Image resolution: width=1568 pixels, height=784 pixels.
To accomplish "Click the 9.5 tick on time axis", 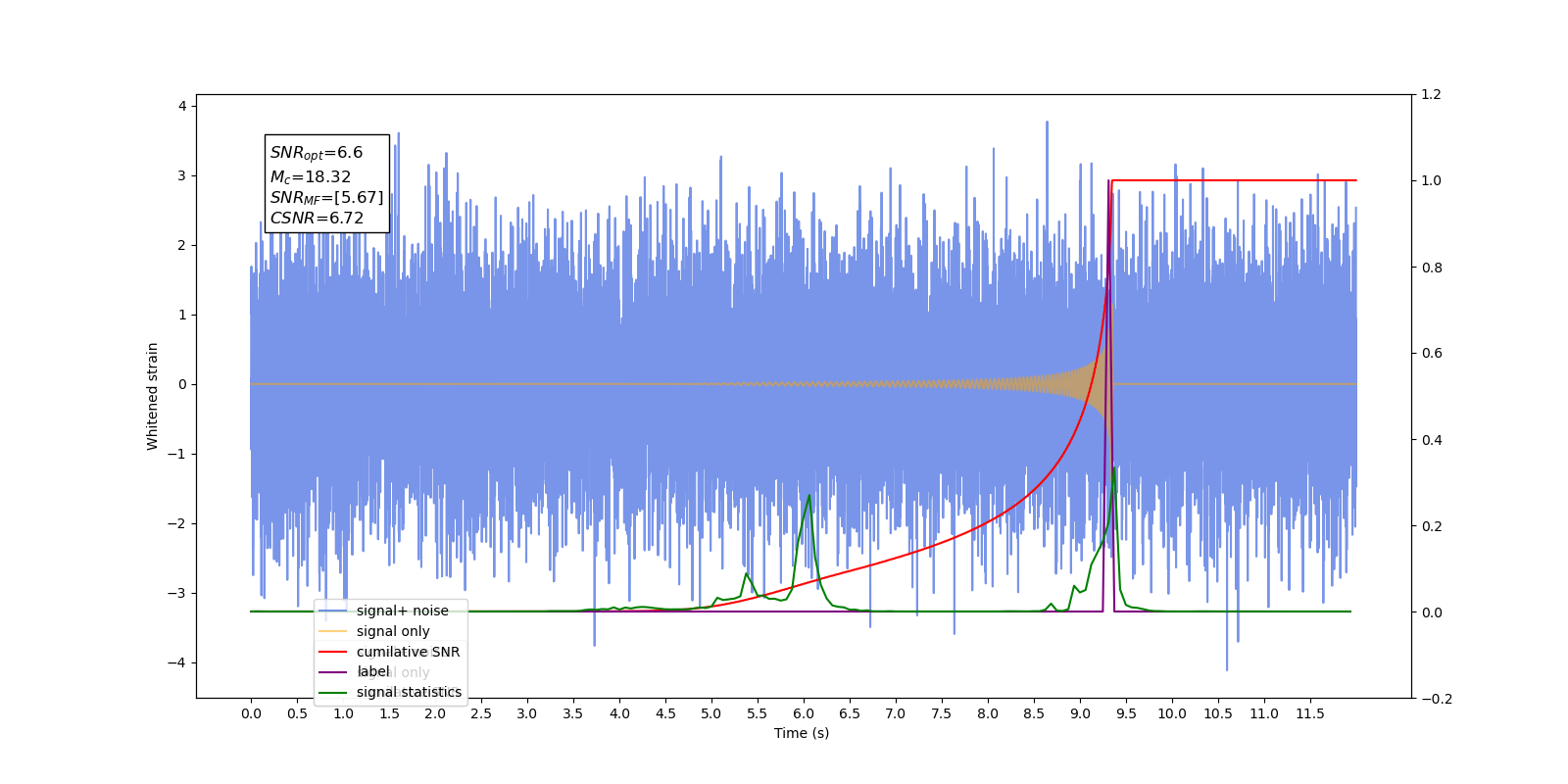I will click(1126, 713).
